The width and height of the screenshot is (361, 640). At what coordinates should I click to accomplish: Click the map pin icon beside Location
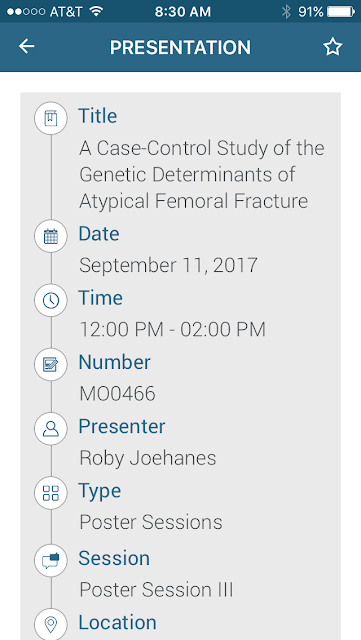point(51,624)
